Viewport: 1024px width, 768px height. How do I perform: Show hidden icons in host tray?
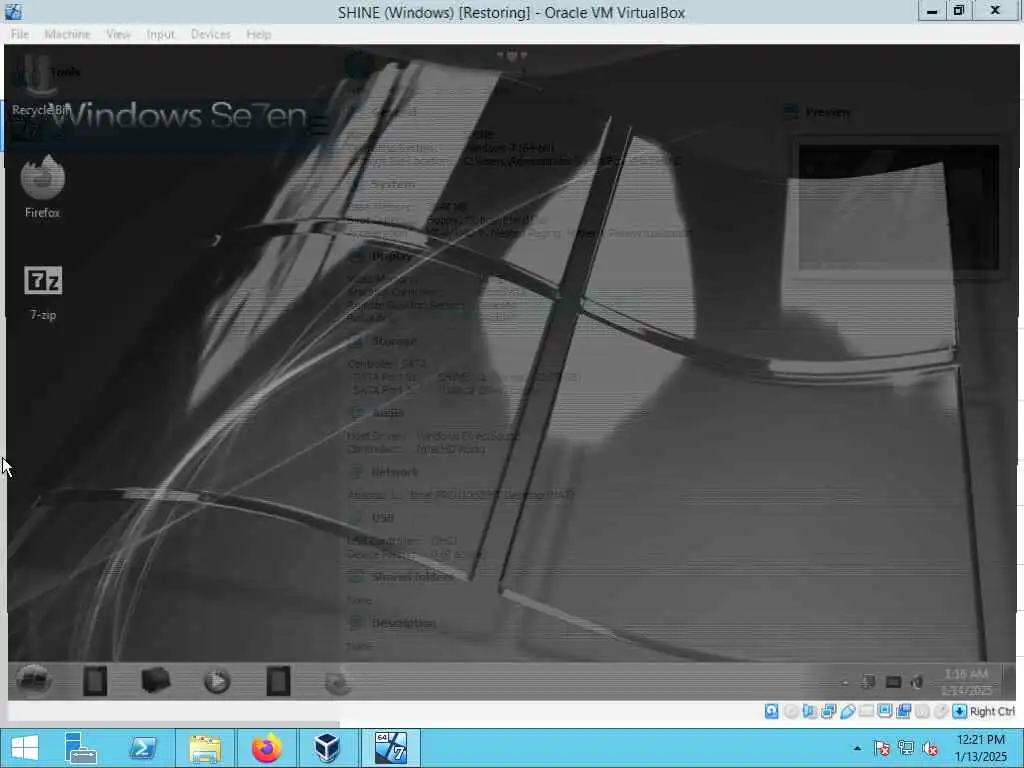(x=857, y=748)
